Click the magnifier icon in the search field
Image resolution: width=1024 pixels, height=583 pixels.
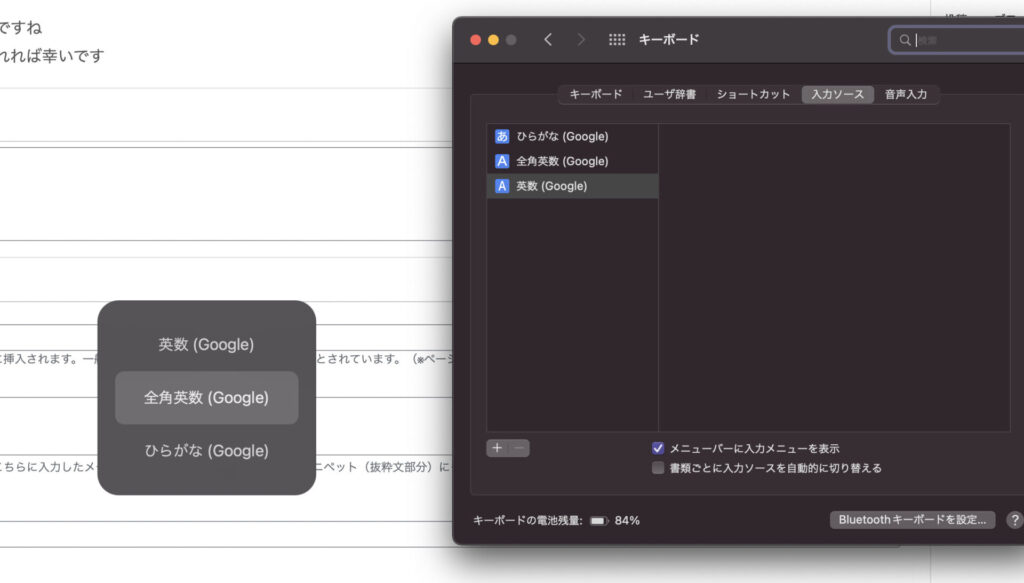(904, 40)
